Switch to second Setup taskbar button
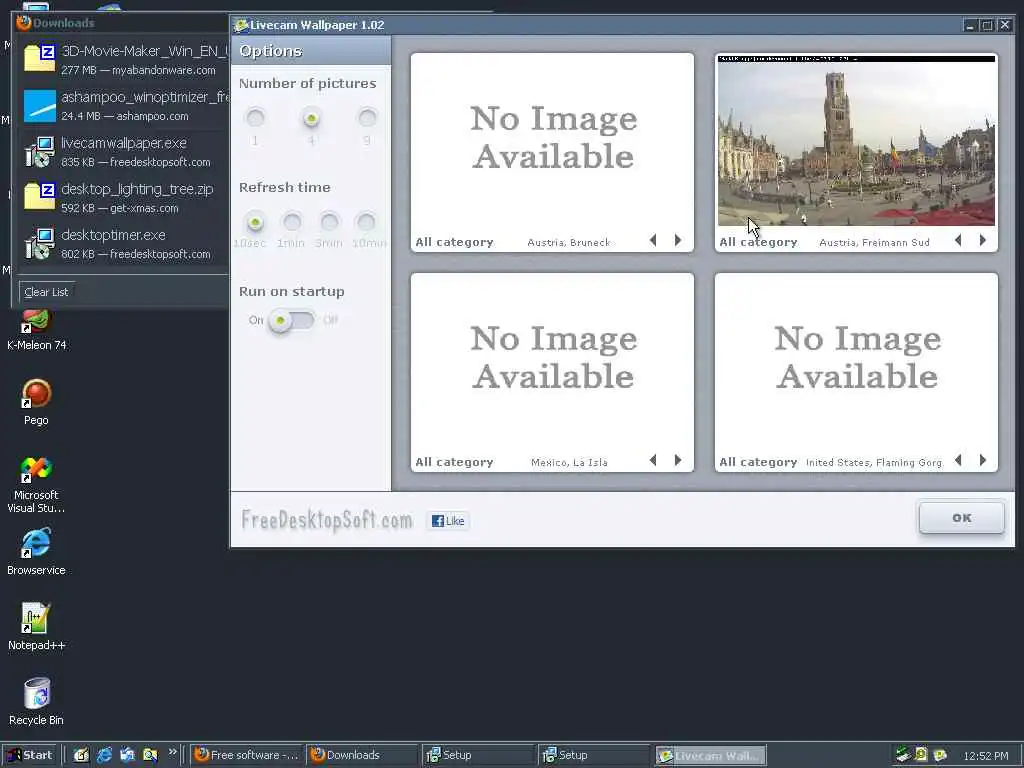Viewport: 1024px width, 768px height. 595,755
